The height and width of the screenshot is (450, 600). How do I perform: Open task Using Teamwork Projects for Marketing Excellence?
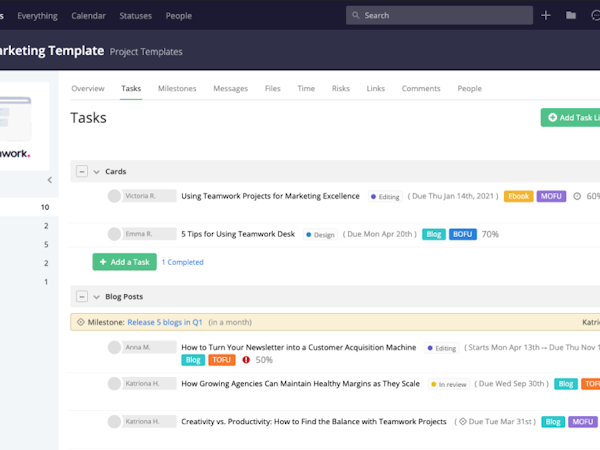click(x=270, y=196)
